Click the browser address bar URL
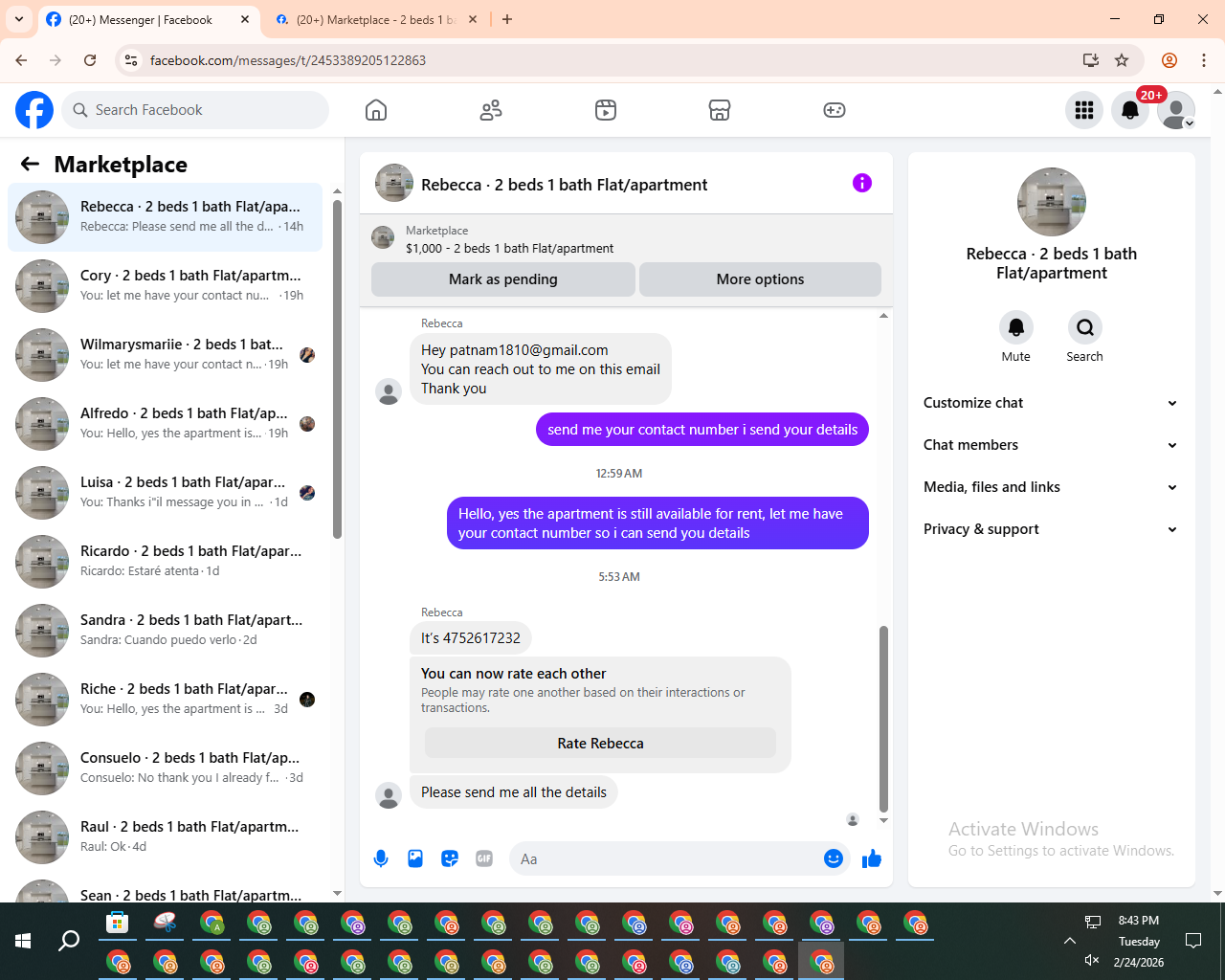Screen dimensions: 1225x980 [288, 60]
